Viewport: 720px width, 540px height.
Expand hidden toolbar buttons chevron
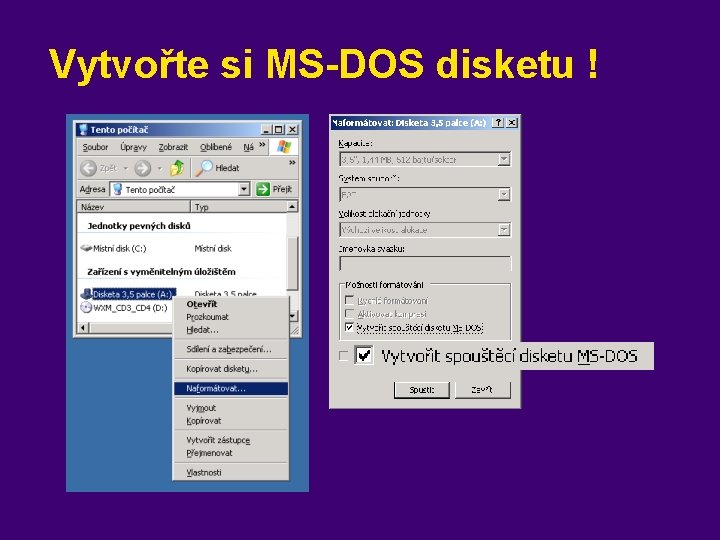[292, 163]
